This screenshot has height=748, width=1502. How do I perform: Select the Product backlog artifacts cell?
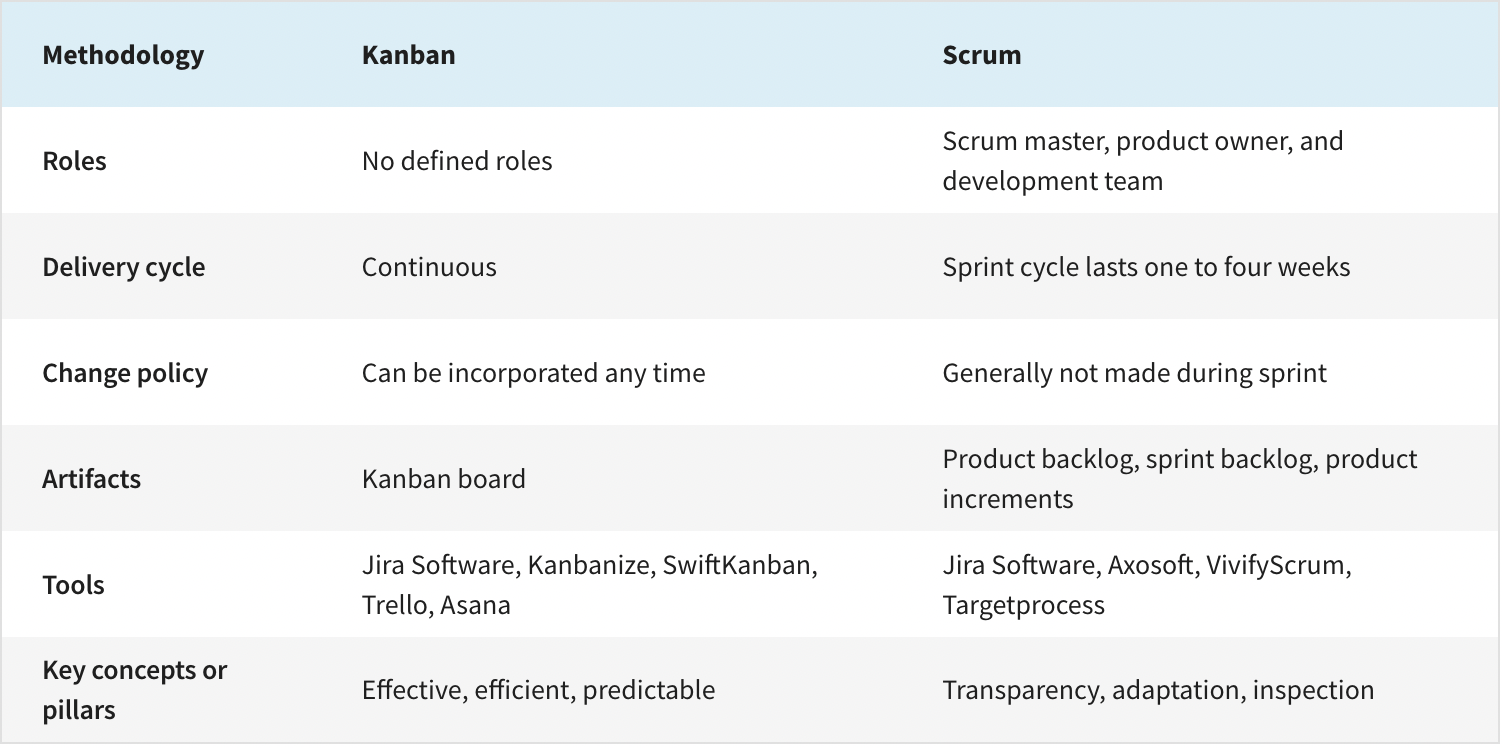[x=1180, y=479]
